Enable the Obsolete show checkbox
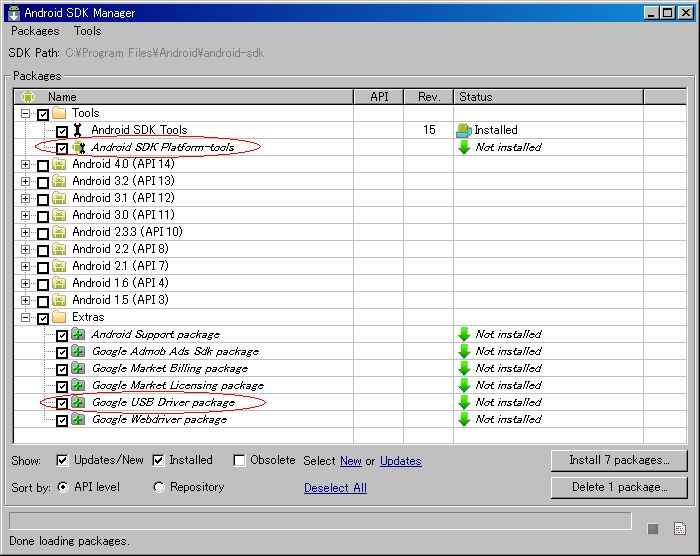This screenshot has height=556, width=700. pos(239,460)
